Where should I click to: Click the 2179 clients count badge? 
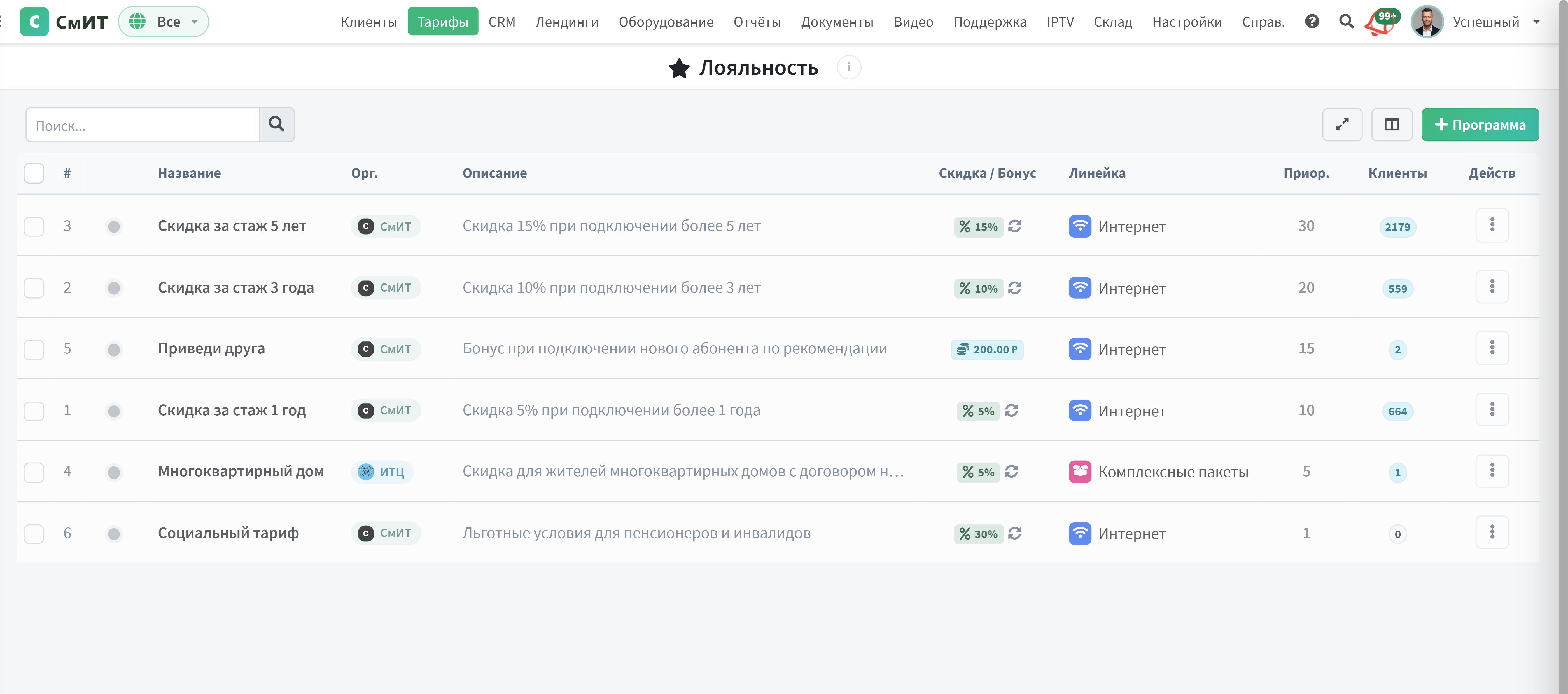[1397, 227]
